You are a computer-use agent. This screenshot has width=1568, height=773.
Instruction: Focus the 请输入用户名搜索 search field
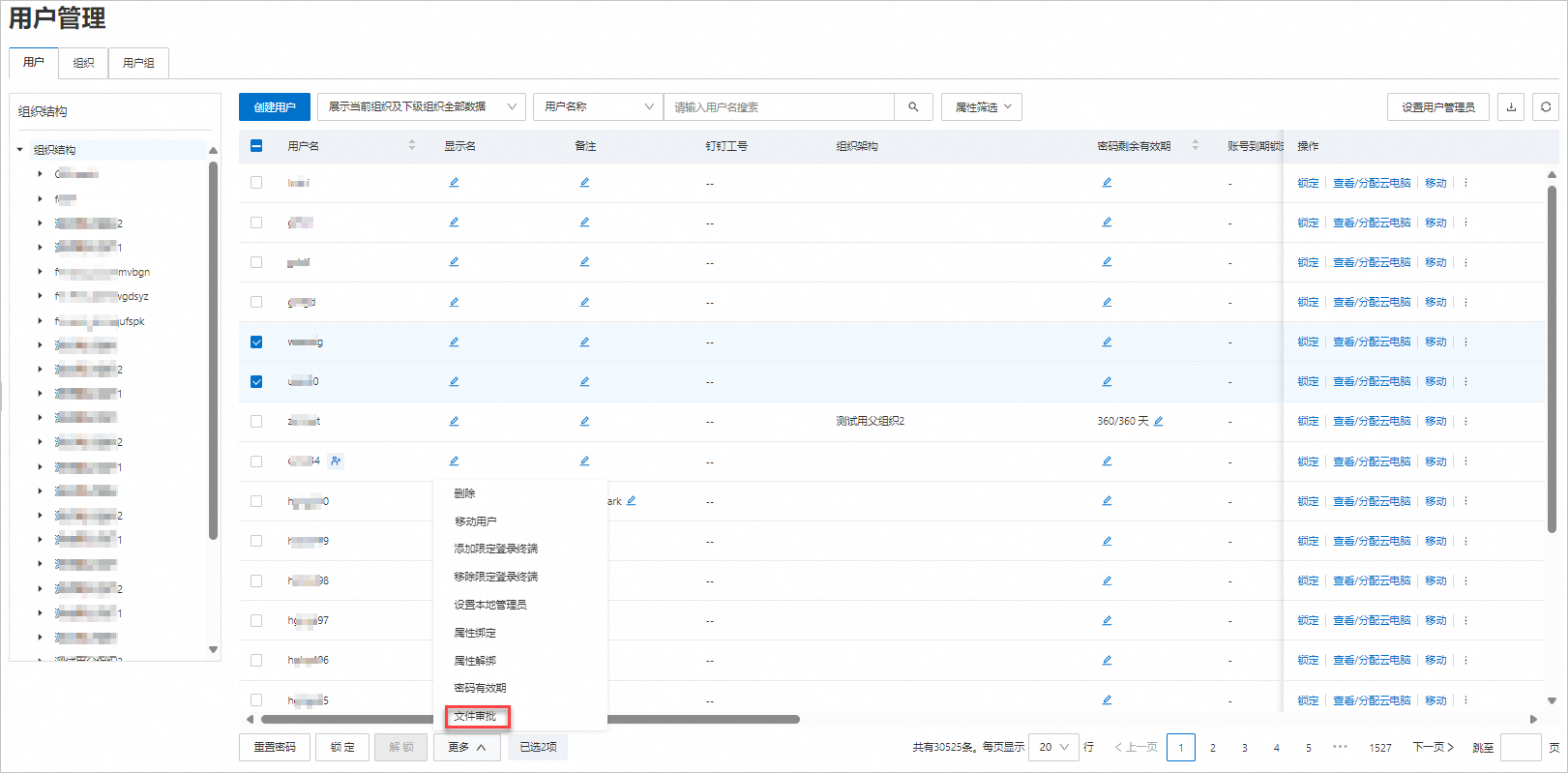pyautogui.click(x=780, y=107)
